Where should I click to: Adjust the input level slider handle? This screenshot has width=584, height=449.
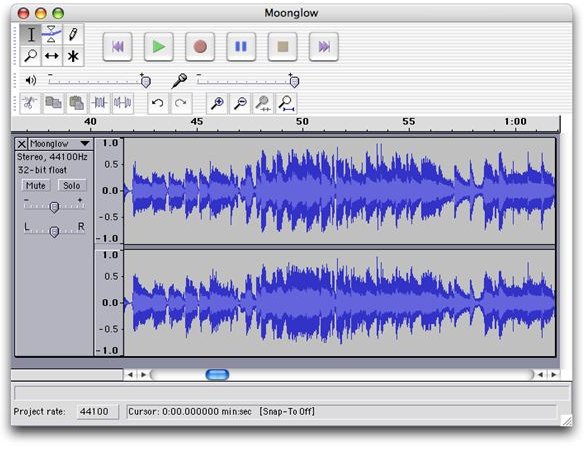click(x=294, y=82)
